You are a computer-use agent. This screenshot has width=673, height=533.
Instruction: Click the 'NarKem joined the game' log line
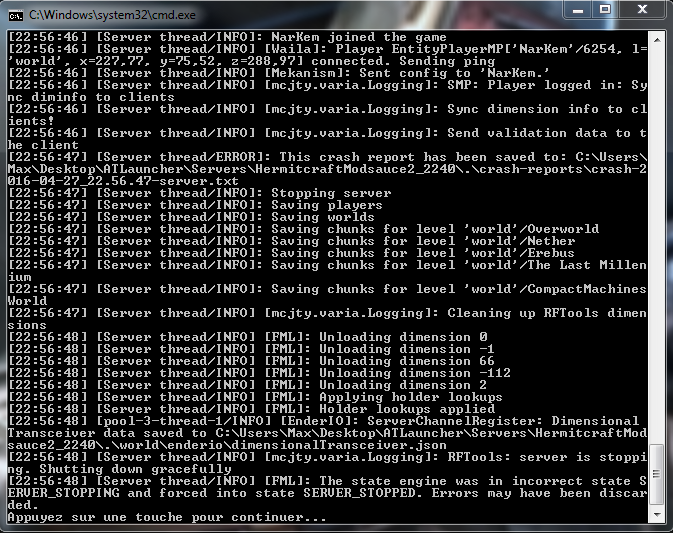point(227,37)
